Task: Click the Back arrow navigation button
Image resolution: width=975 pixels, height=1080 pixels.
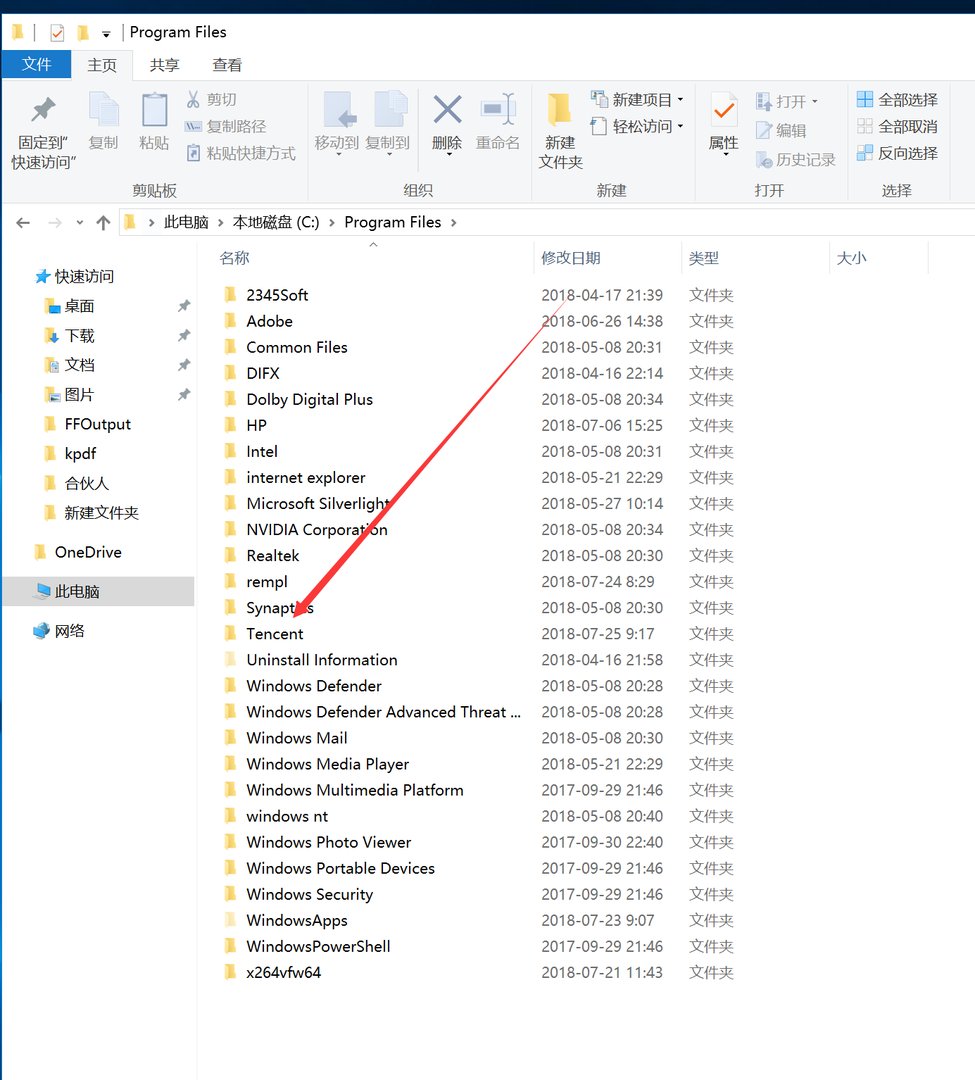Action: click(24, 223)
